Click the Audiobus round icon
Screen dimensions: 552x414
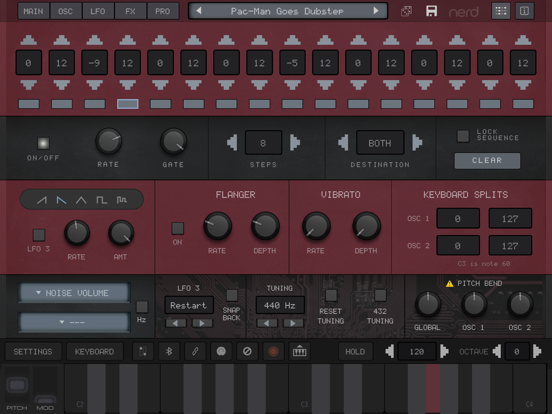pos(221,351)
